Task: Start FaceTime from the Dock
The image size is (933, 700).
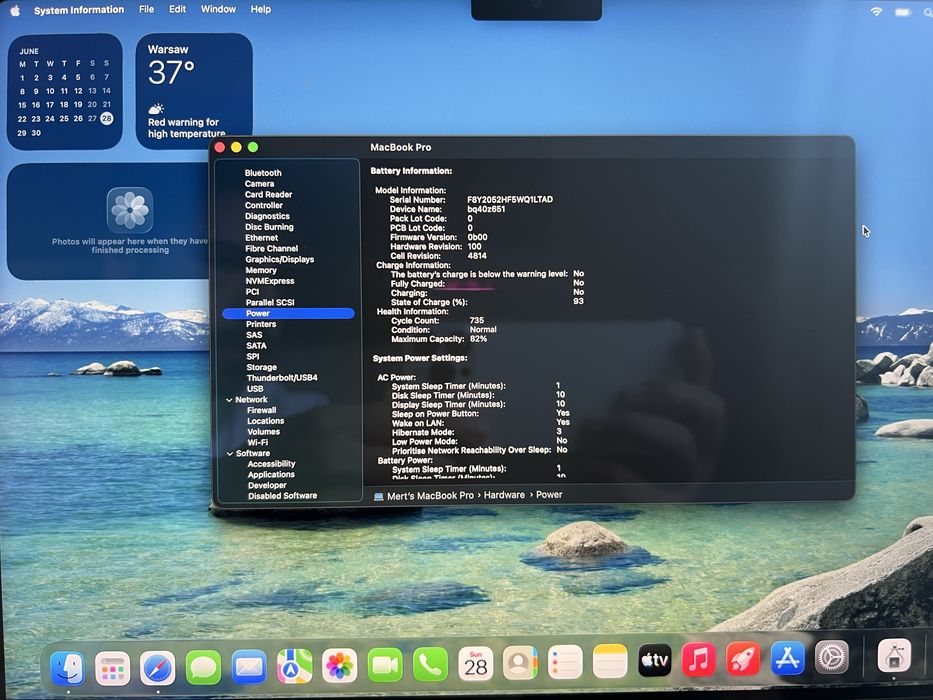Action: [385, 665]
